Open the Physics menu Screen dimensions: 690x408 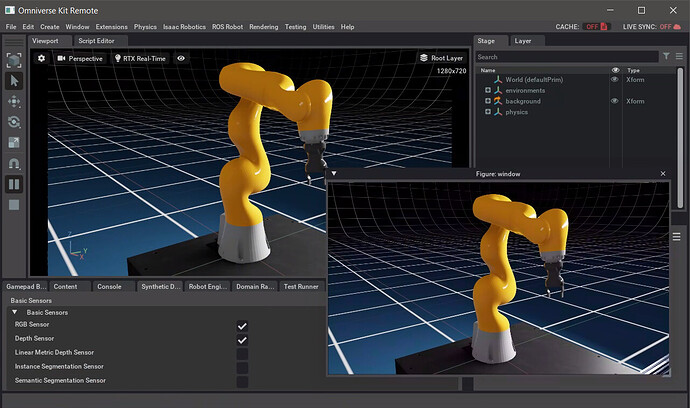point(145,27)
